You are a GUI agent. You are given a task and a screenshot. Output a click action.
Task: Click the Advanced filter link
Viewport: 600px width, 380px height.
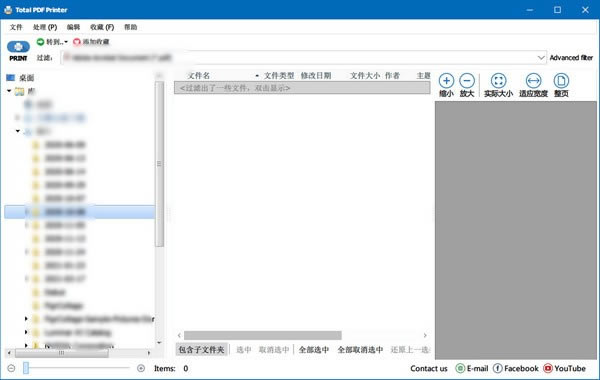571,58
